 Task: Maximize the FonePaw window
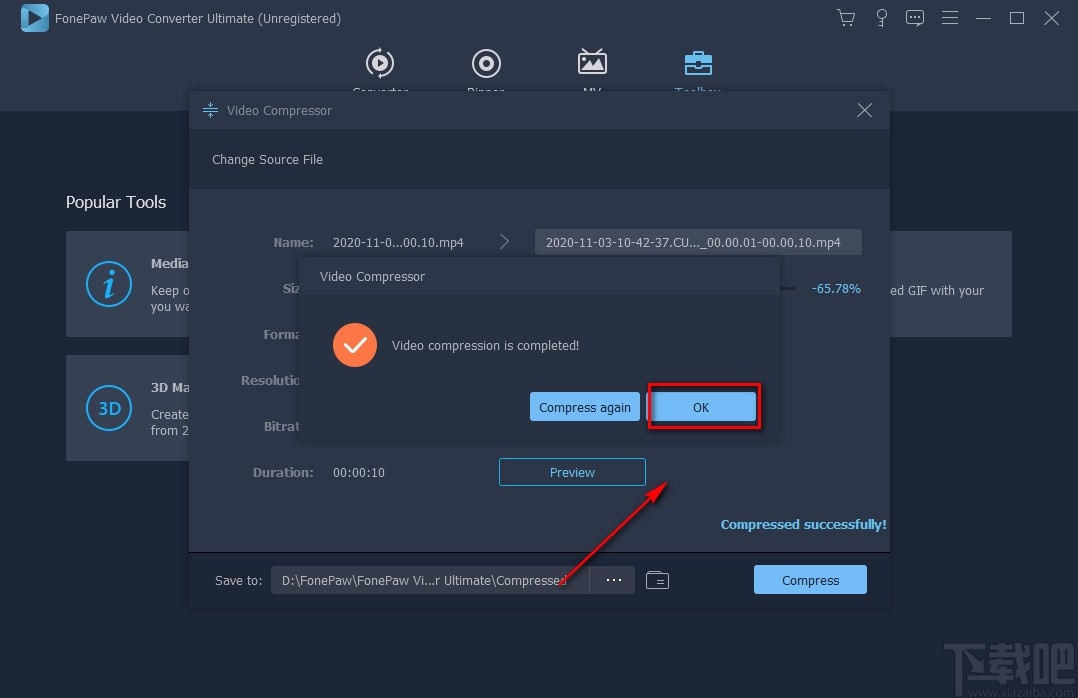[1017, 18]
